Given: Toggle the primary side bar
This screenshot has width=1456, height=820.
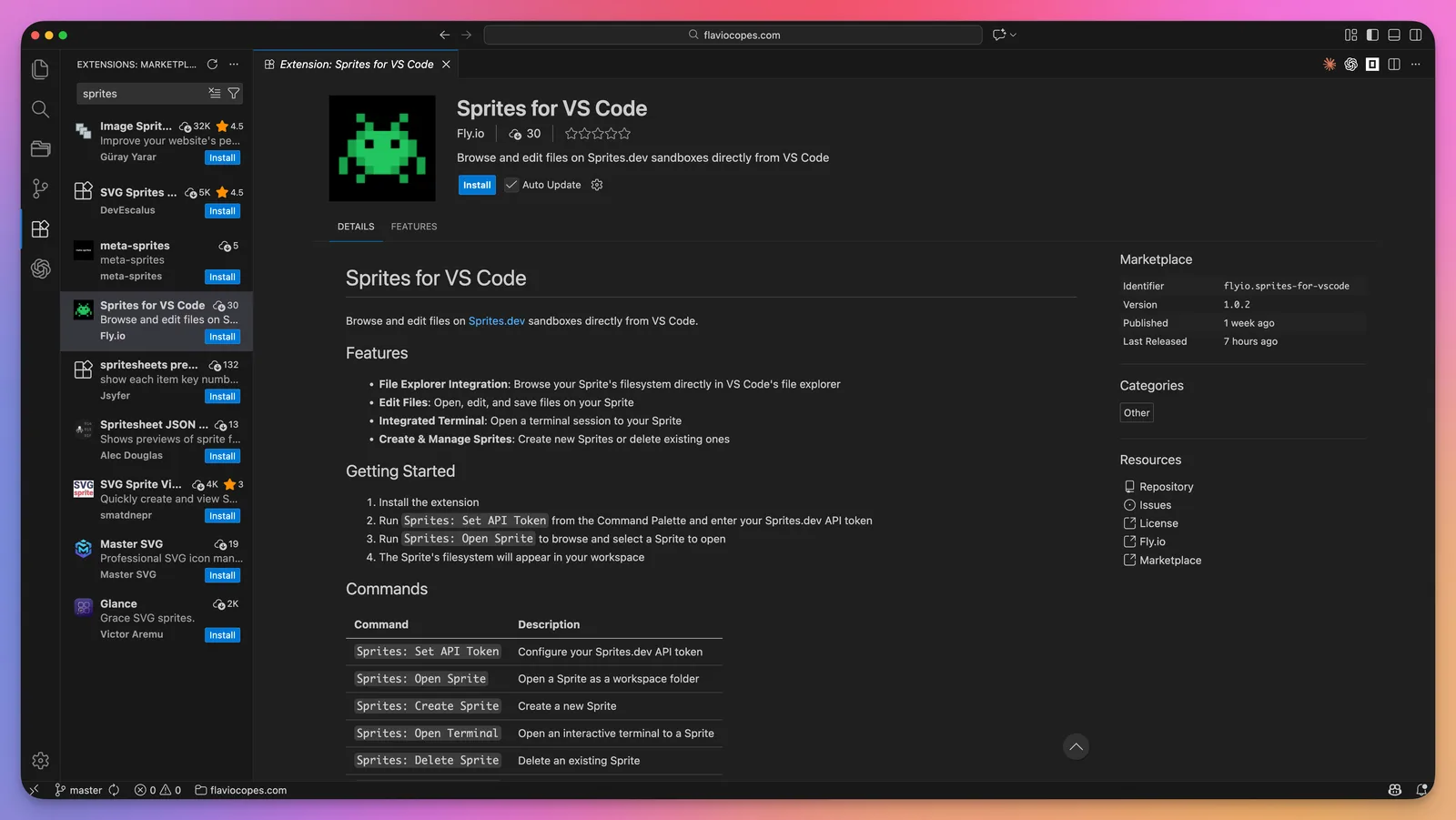Looking at the screenshot, I should [x=1372, y=35].
